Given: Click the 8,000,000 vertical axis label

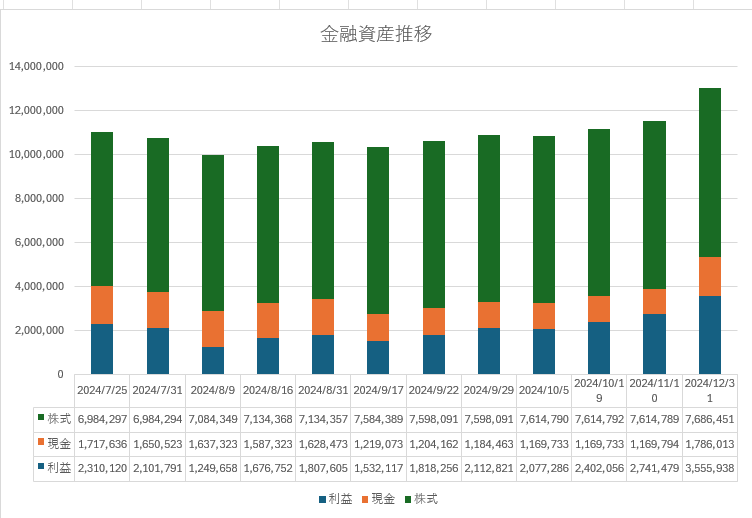Looking at the screenshot, I should click(36, 199).
